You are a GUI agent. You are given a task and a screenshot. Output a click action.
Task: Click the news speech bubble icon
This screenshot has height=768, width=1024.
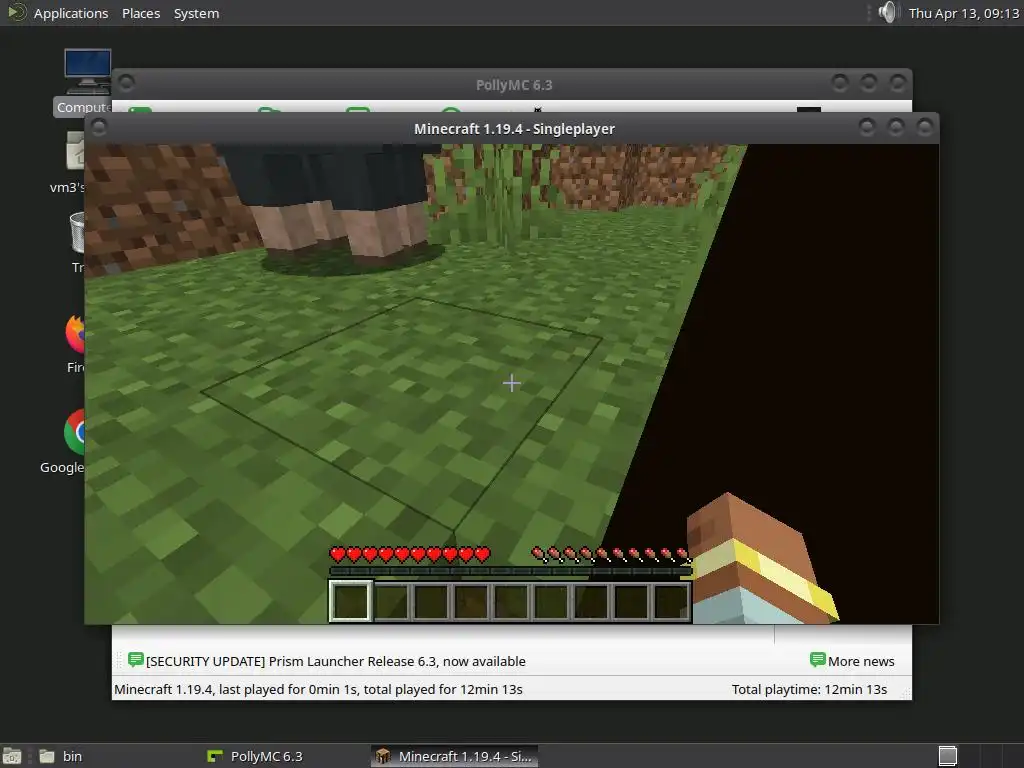136,660
